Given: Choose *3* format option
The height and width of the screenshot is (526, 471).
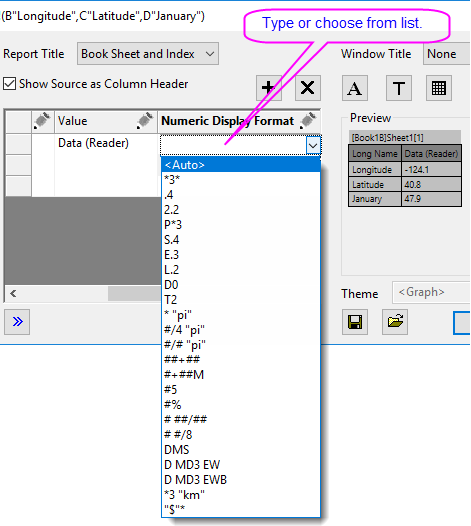Looking at the screenshot, I should pyautogui.click(x=241, y=179).
